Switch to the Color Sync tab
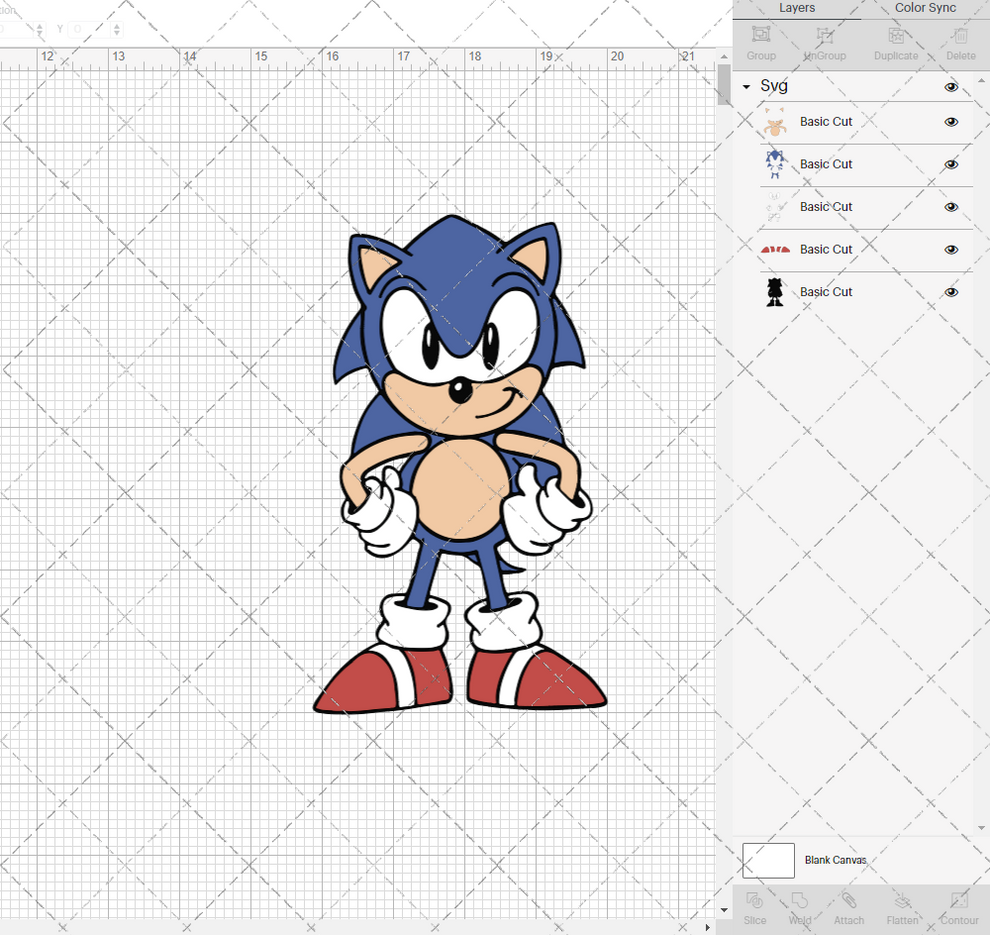 click(924, 8)
